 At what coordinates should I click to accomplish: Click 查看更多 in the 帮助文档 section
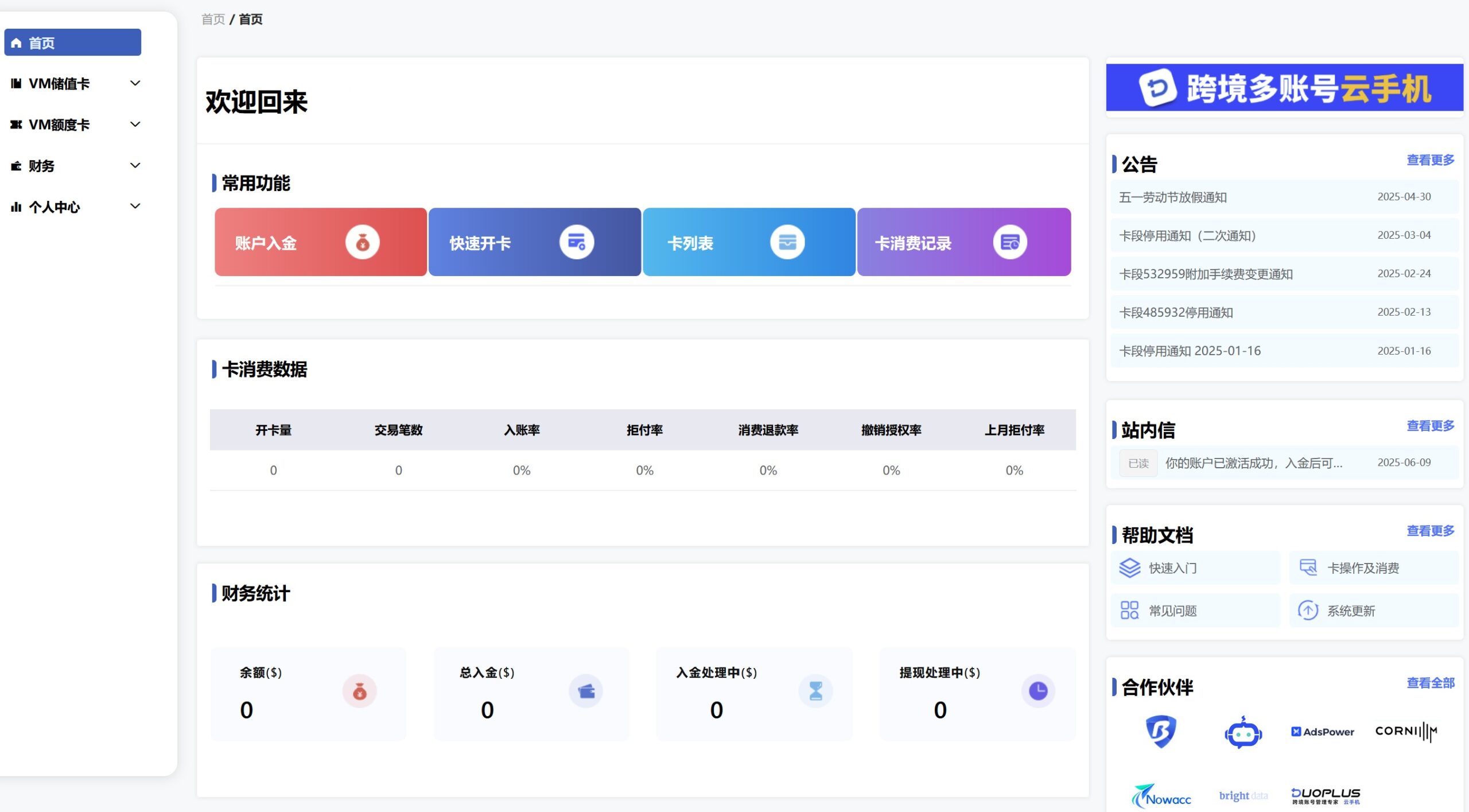coord(1430,531)
